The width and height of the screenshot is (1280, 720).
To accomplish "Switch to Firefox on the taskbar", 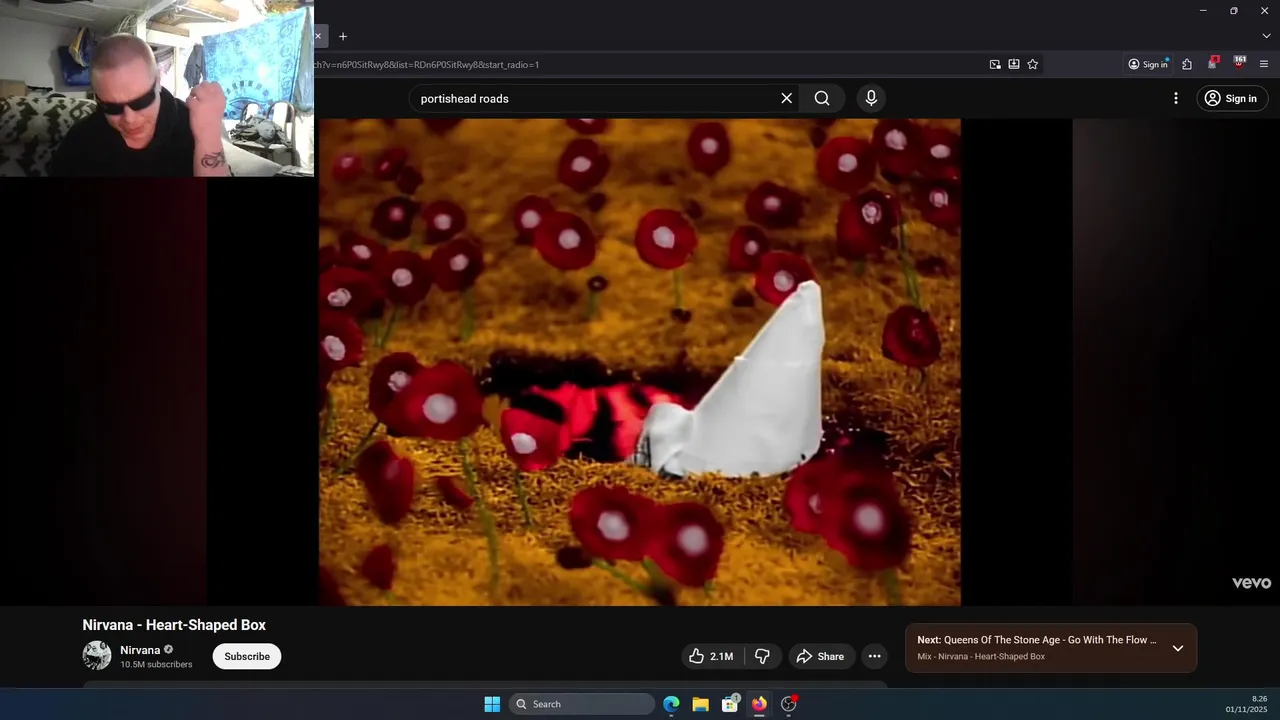I will (x=759, y=704).
